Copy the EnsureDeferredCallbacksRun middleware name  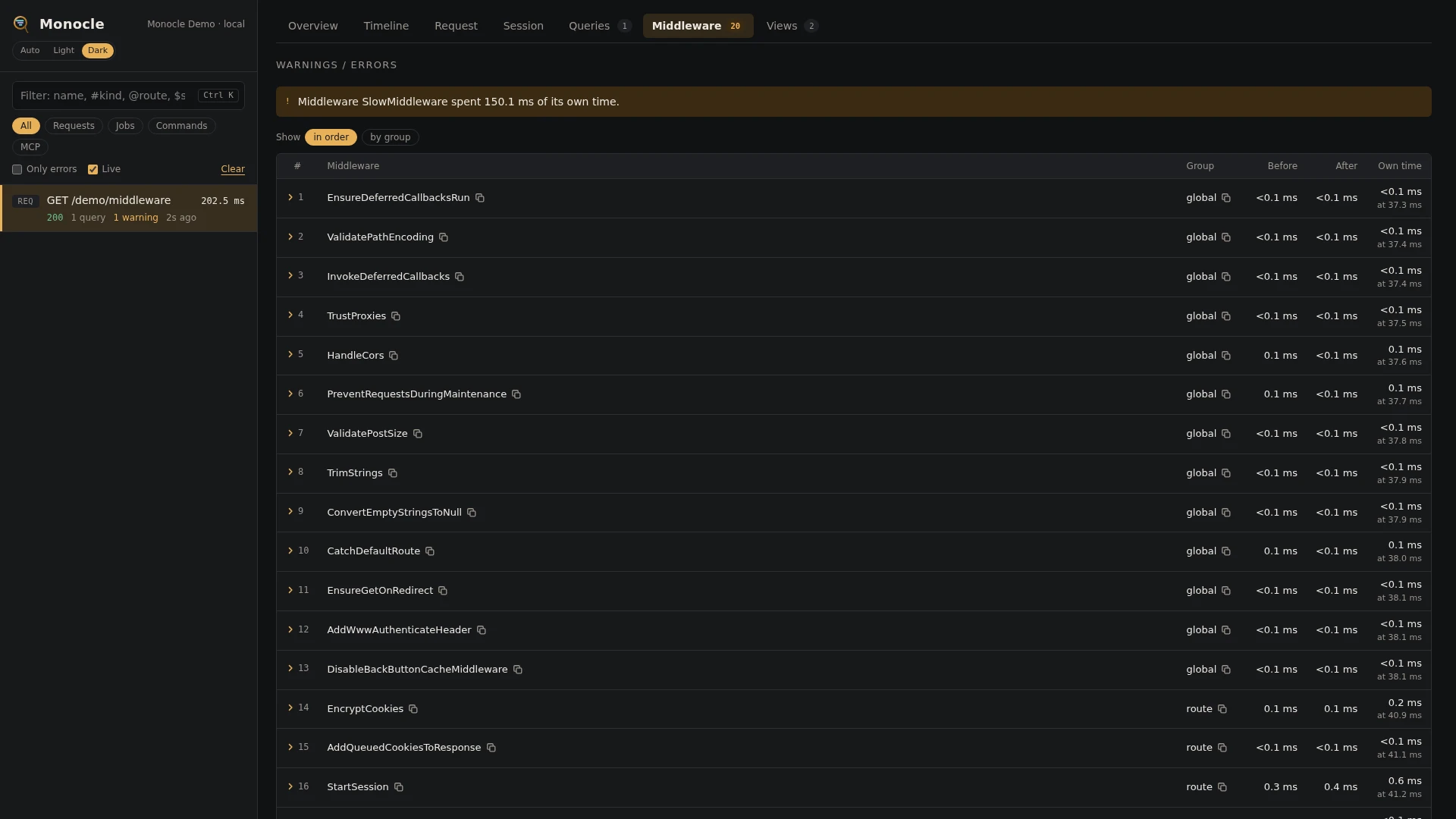pyautogui.click(x=480, y=198)
